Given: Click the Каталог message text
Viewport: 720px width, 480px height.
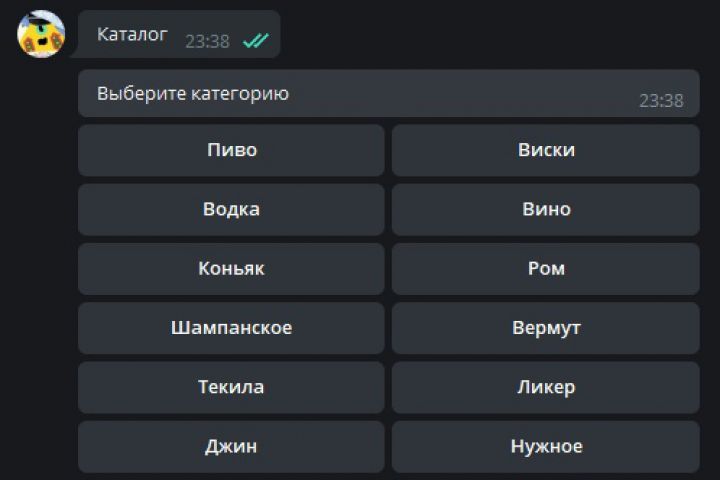Looking at the screenshot, I should point(132,34).
